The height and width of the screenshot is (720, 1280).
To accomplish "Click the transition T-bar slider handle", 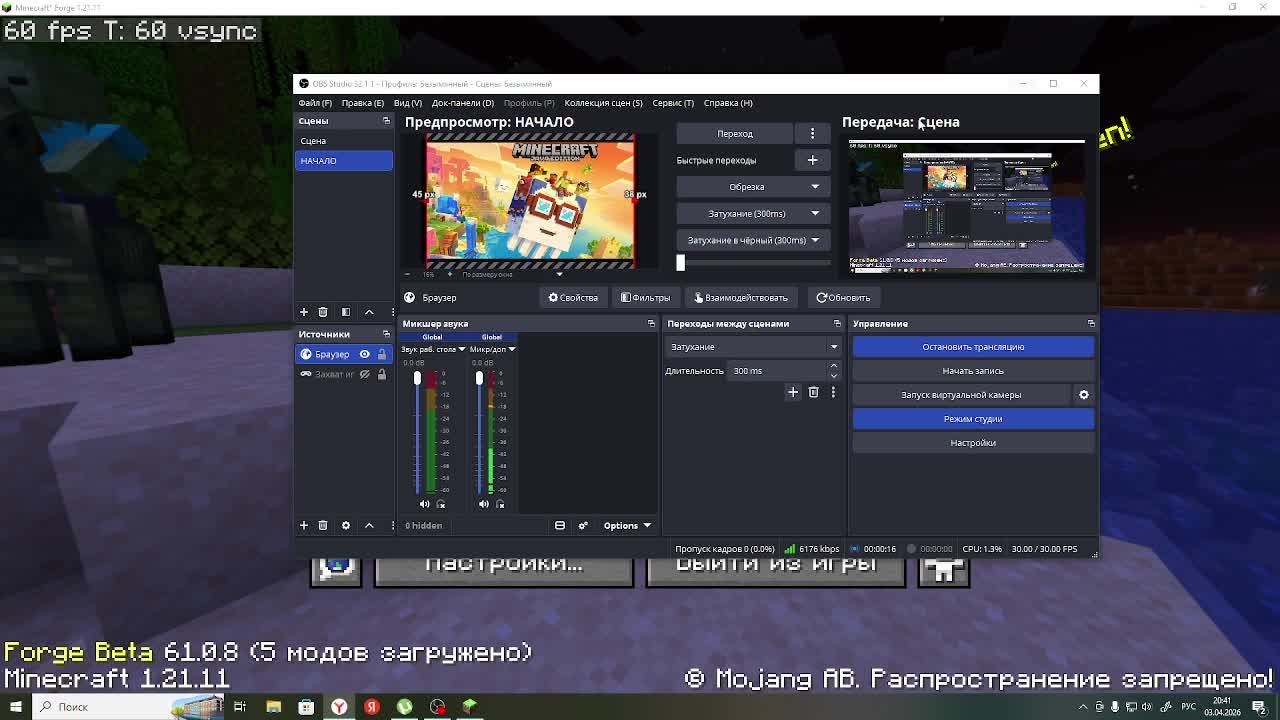I will pos(680,262).
